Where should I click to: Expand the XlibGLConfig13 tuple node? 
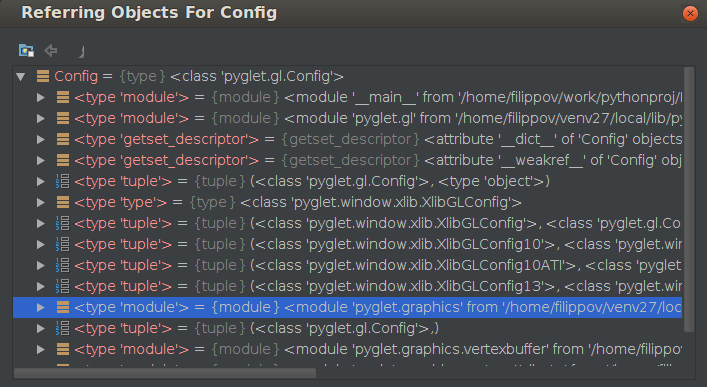pos(41,286)
